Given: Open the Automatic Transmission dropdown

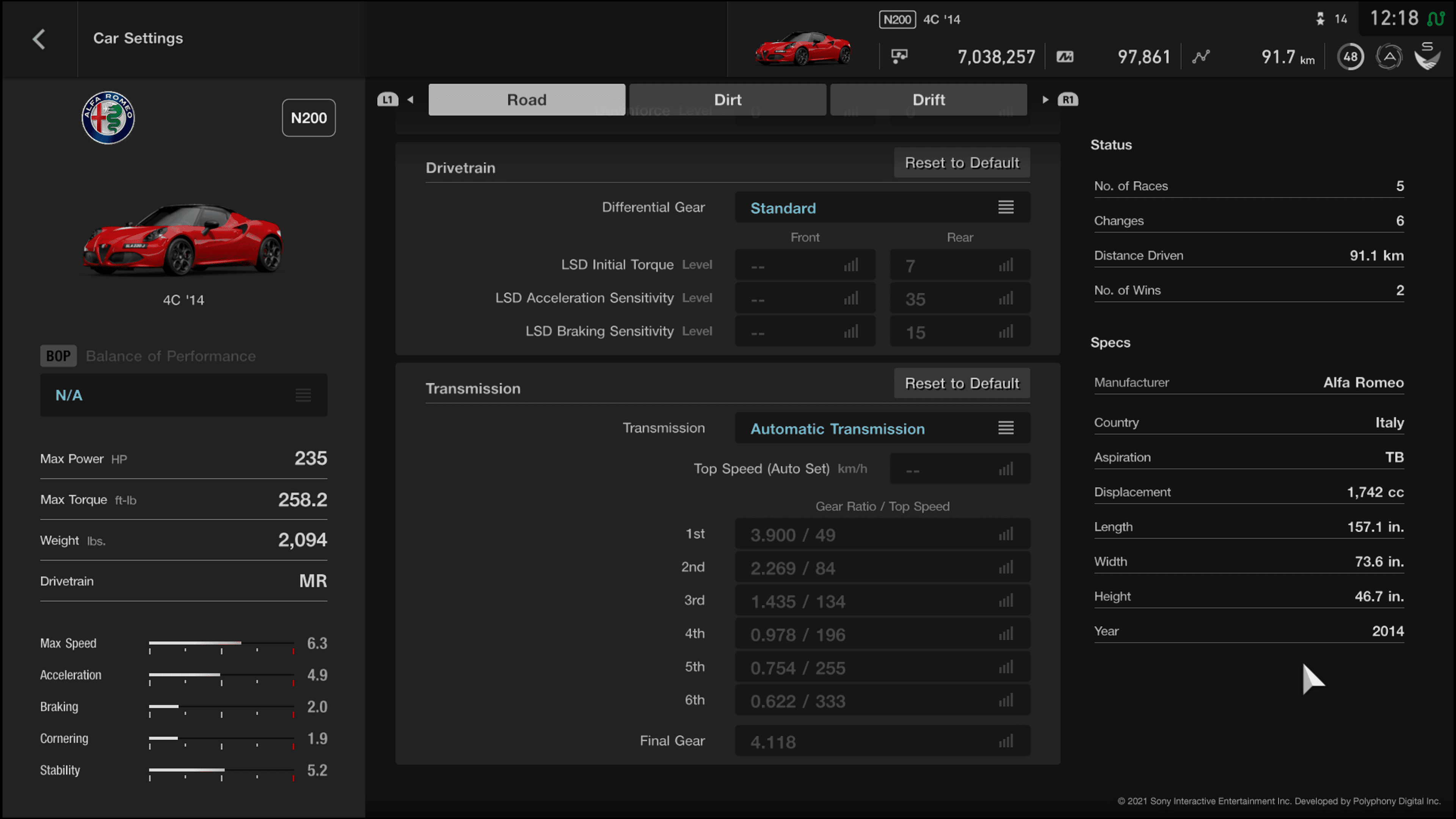Looking at the screenshot, I should [x=882, y=428].
